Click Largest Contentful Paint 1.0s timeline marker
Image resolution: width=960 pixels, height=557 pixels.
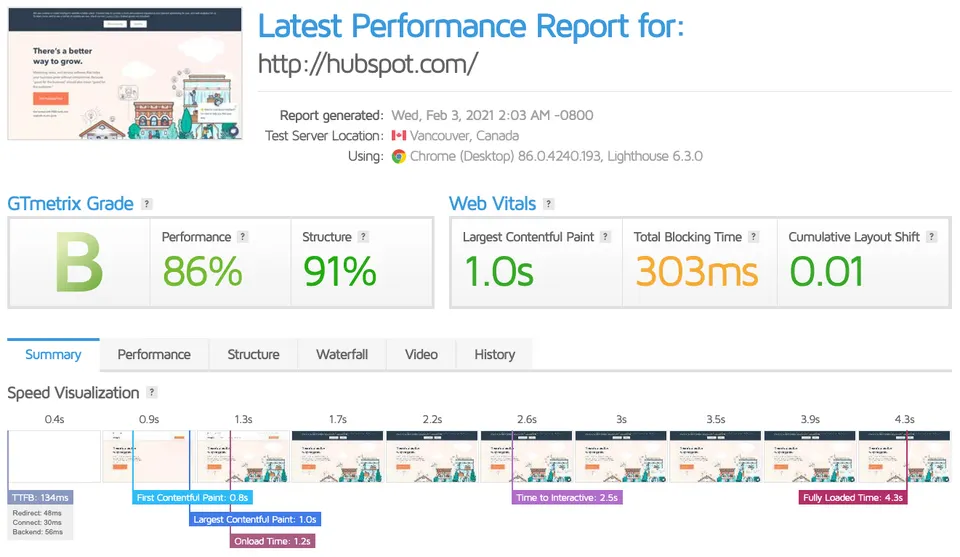255,520
